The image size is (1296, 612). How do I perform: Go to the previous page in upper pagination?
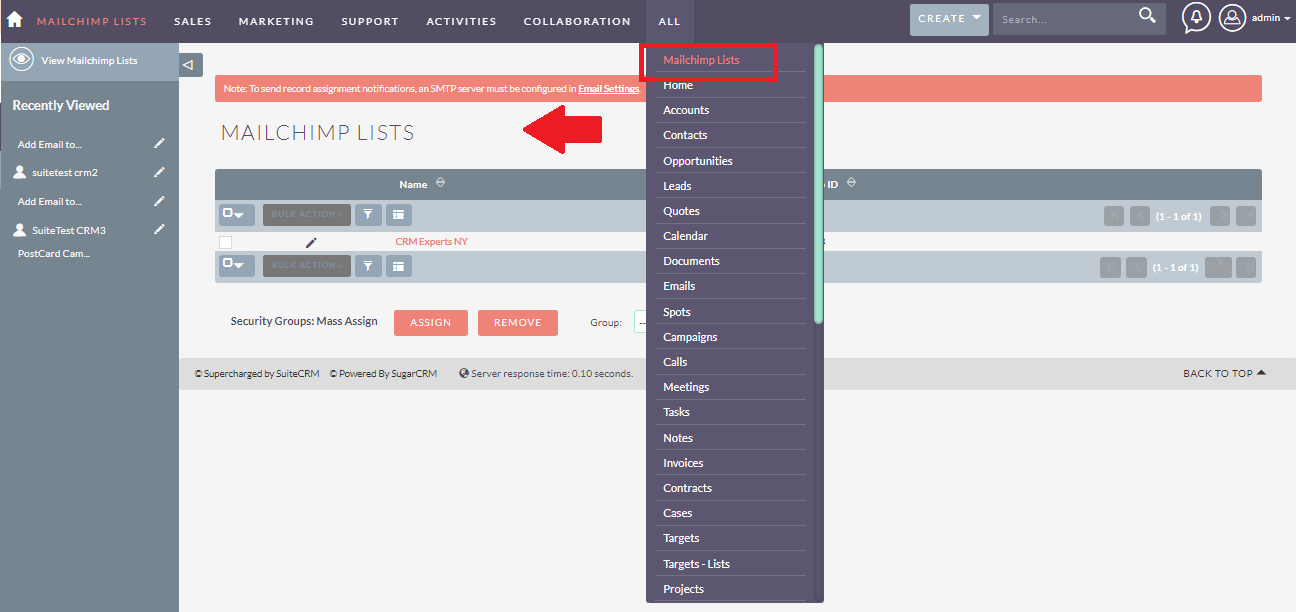tap(1140, 216)
